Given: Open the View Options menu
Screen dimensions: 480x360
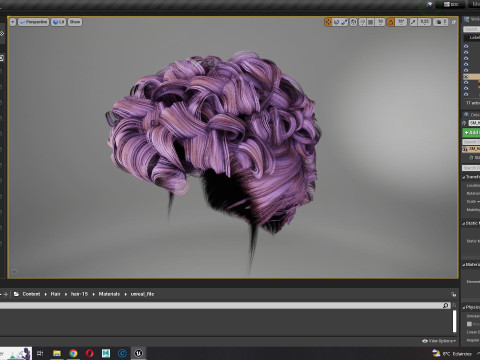Looking at the screenshot, I should click(439, 341).
